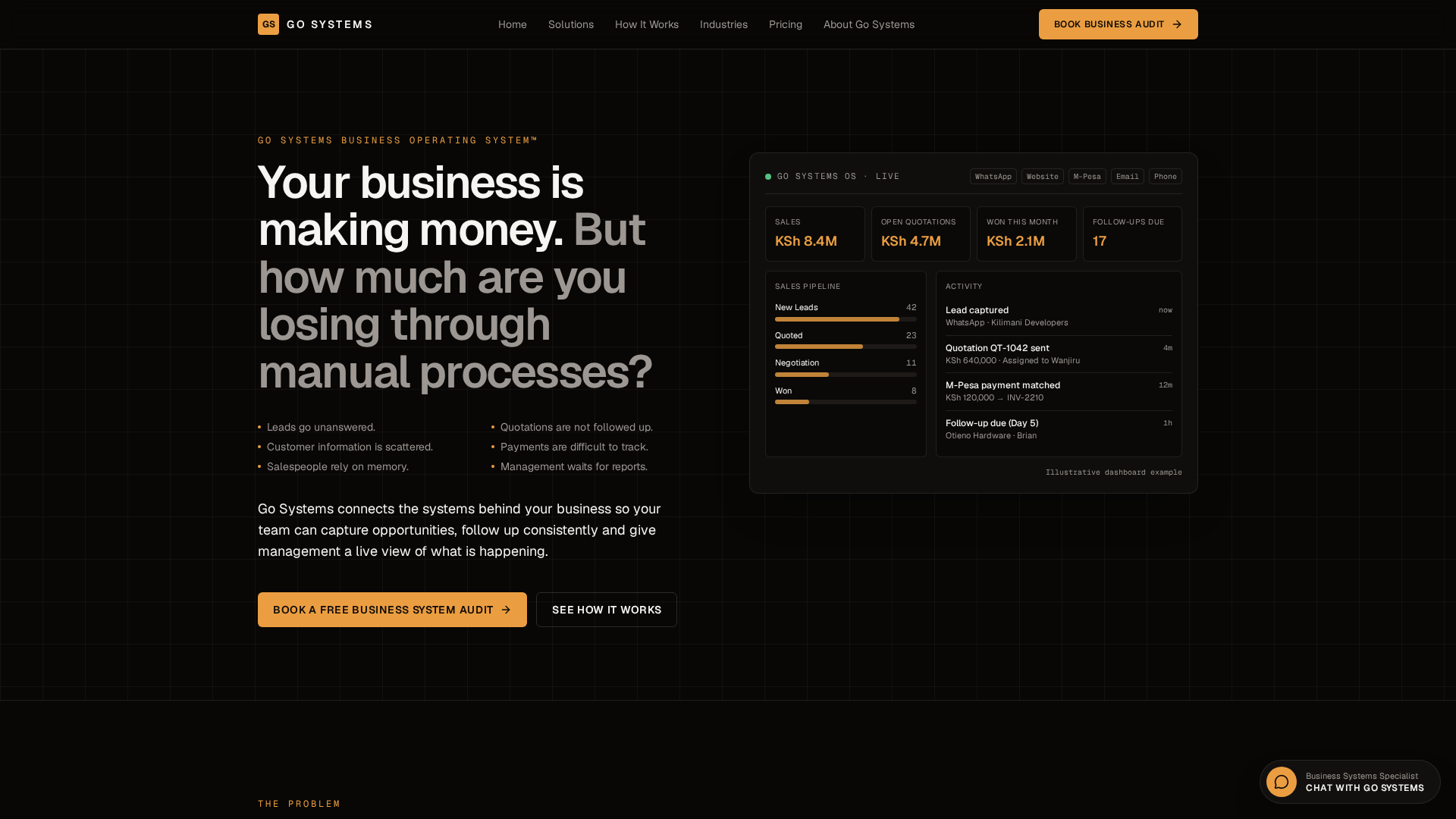This screenshot has height=819, width=1456.
Task: Open CHAT WITH GO SYSTEMS widget text
Action: (1365, 788)
